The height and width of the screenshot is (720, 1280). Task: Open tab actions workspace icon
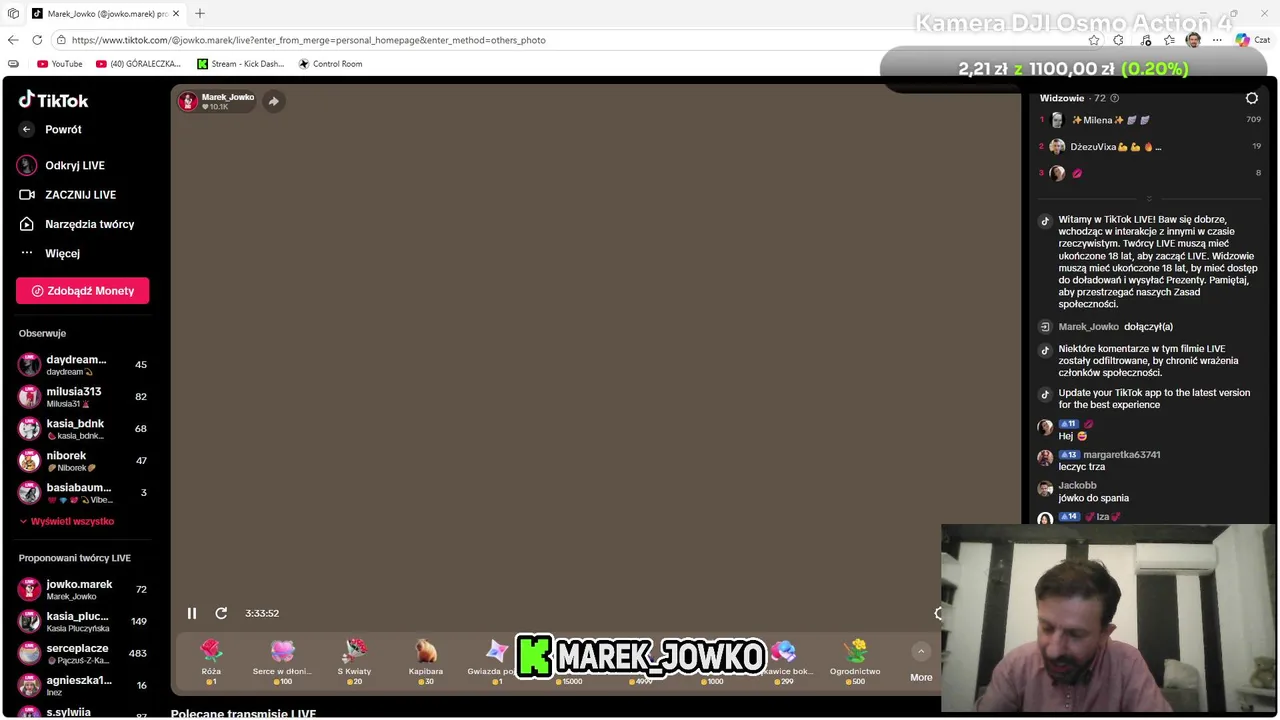pyautogui.click(x=13, y=13)
